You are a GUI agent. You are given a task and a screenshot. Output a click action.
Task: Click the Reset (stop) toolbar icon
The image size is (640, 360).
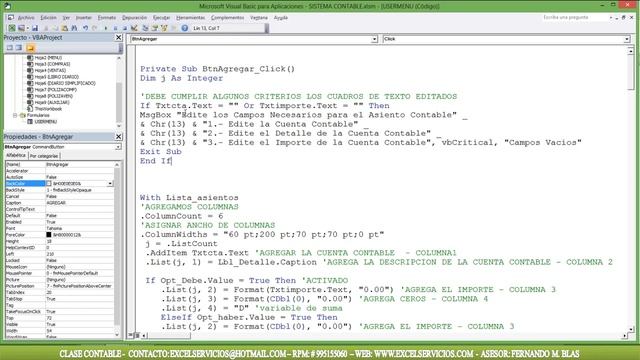124,28
